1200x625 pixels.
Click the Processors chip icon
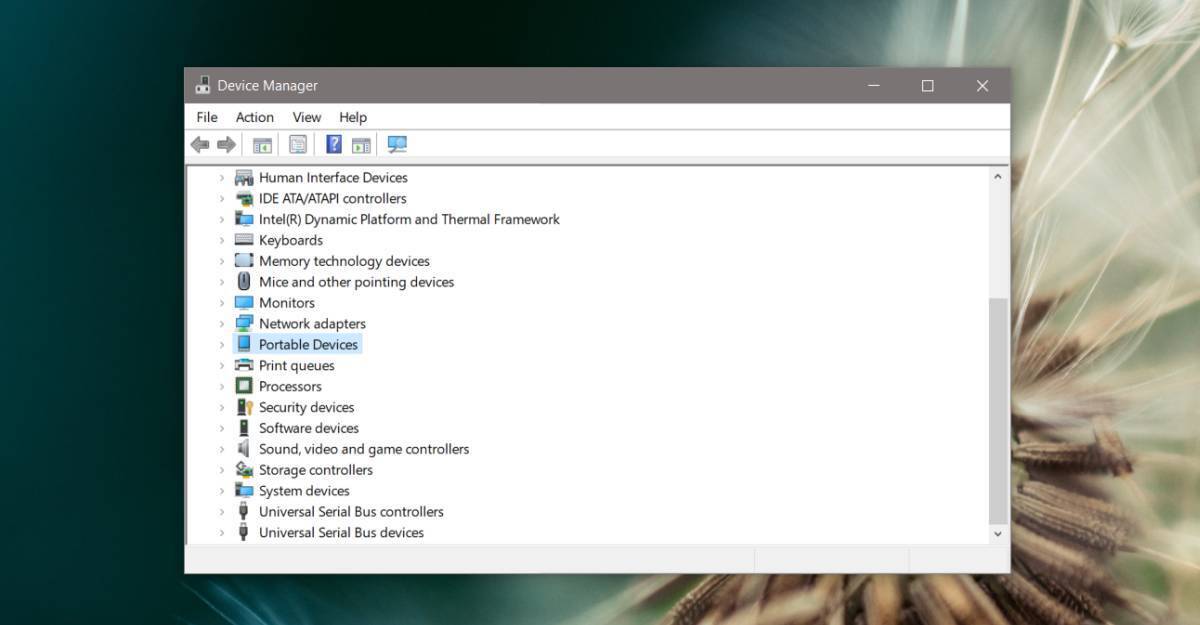click(244, 386)
